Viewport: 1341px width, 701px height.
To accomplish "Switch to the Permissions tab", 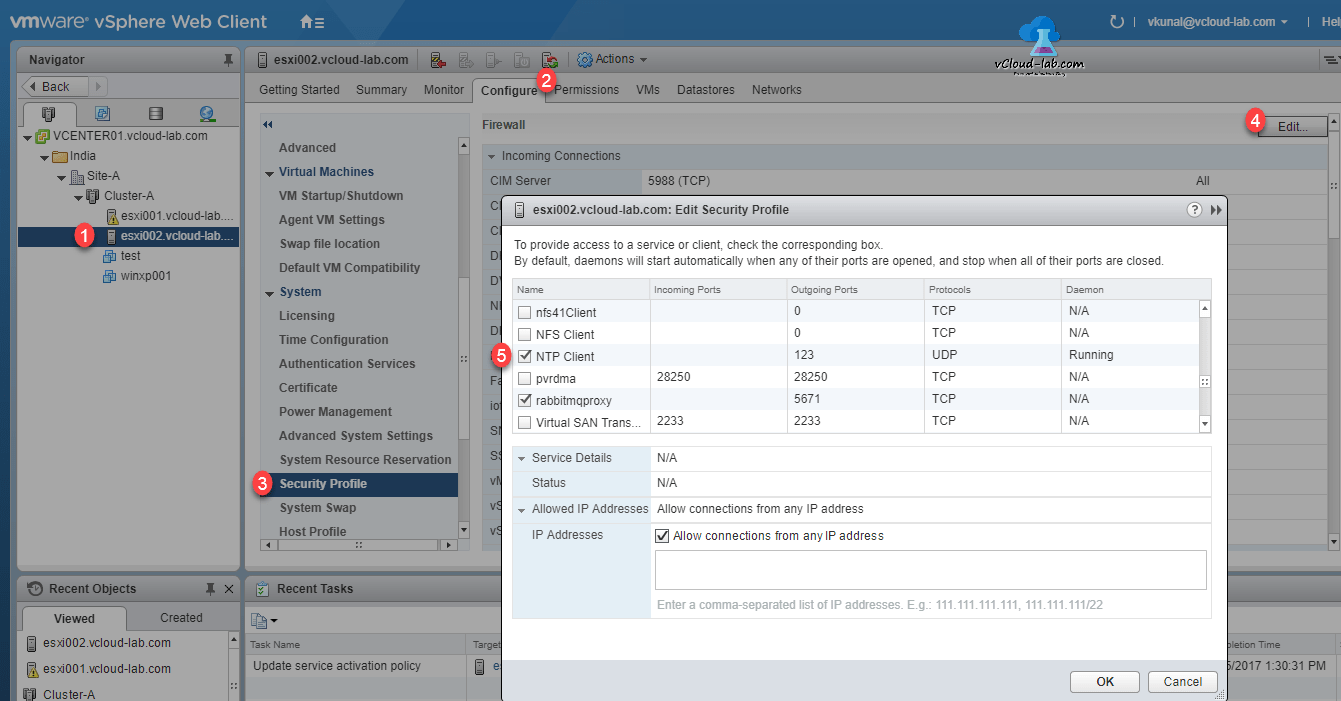I will pyautogui.click(x=586, y=89).
